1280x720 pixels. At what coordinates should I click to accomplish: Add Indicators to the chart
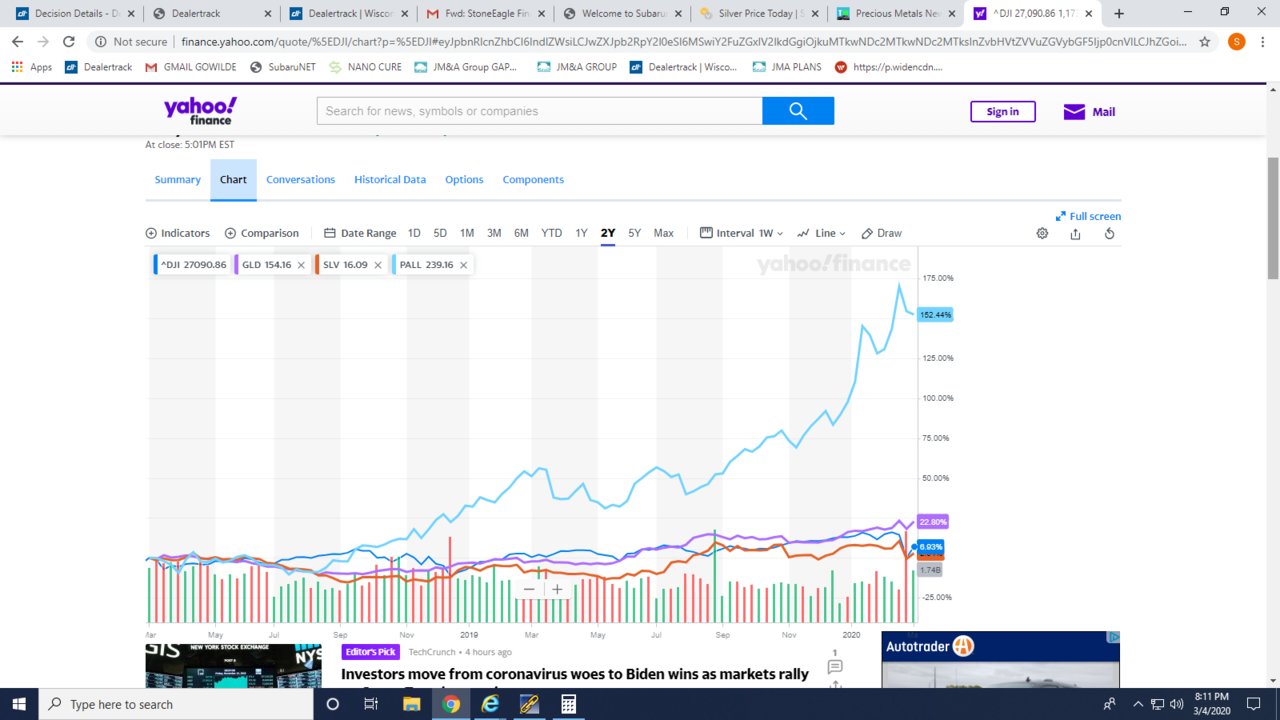click(x=178, y=233)
